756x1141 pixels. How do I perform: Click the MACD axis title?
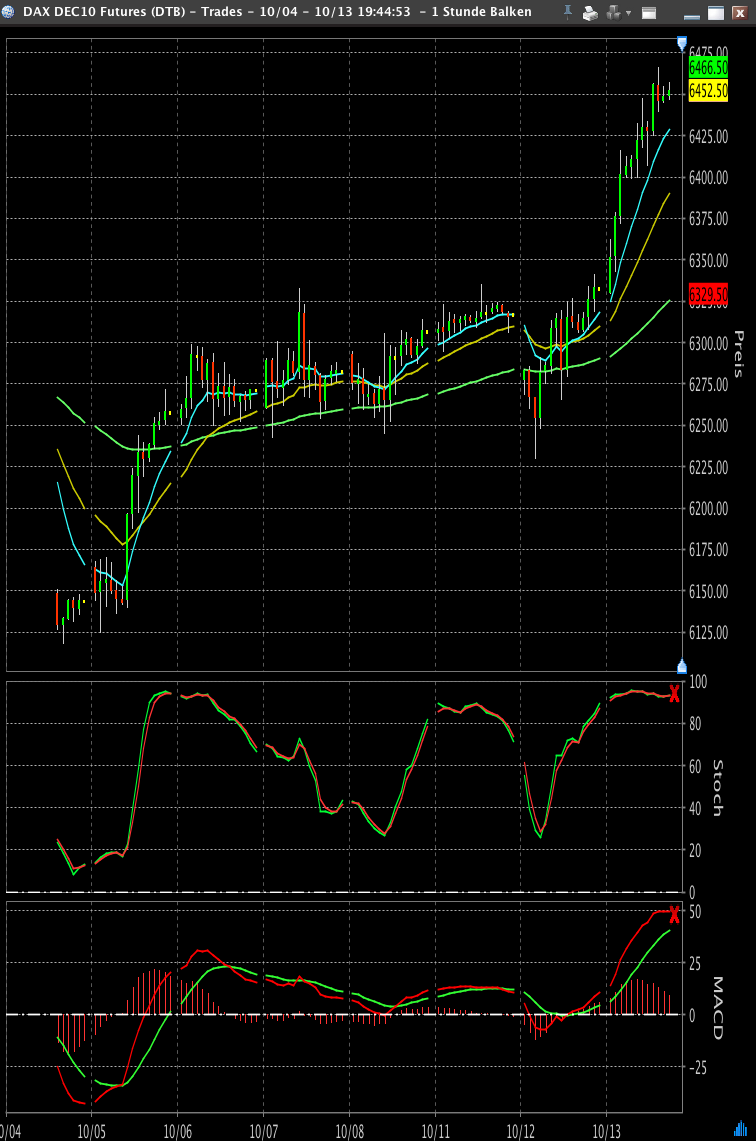pyautogui.click(x=717, y=1008)
